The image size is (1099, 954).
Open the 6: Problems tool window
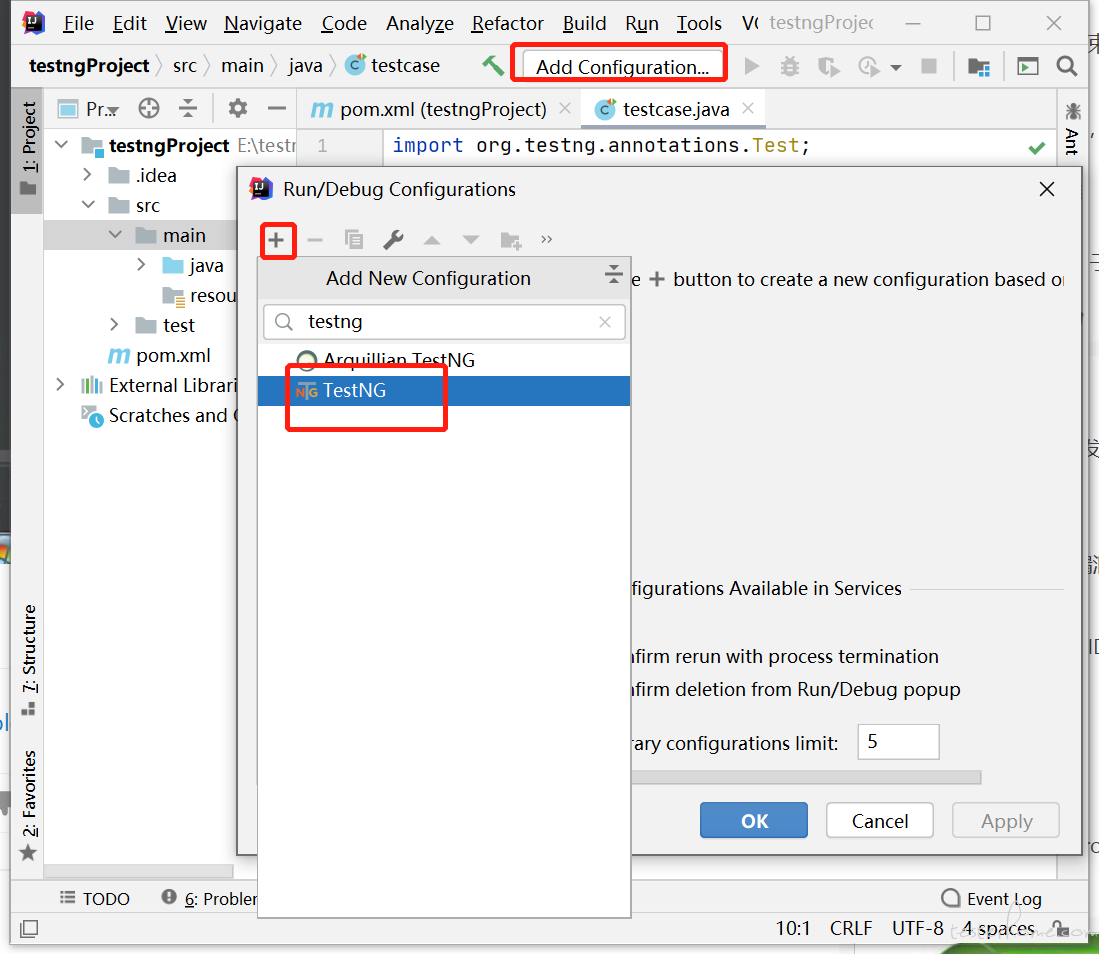point(209,898)
